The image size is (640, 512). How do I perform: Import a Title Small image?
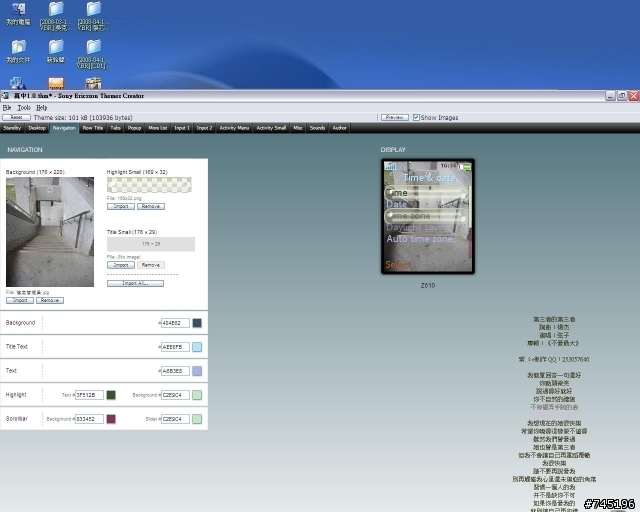pos(121,265)
